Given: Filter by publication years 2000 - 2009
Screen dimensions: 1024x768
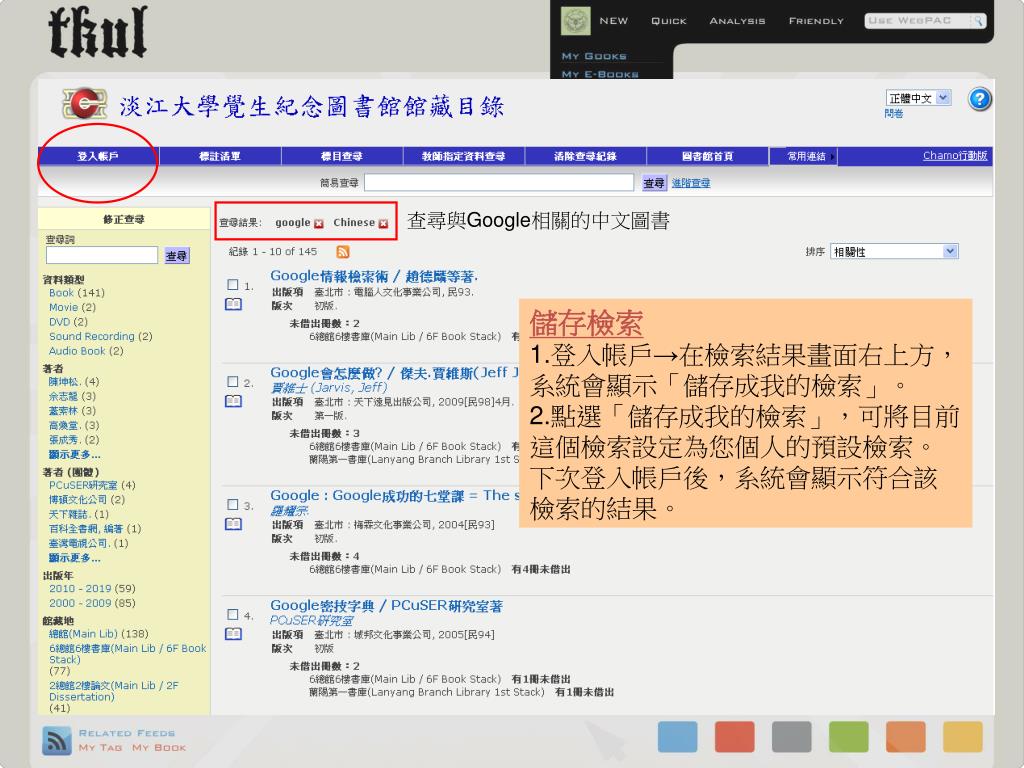Looking at the screenshot, I should [x=92, y=603].
